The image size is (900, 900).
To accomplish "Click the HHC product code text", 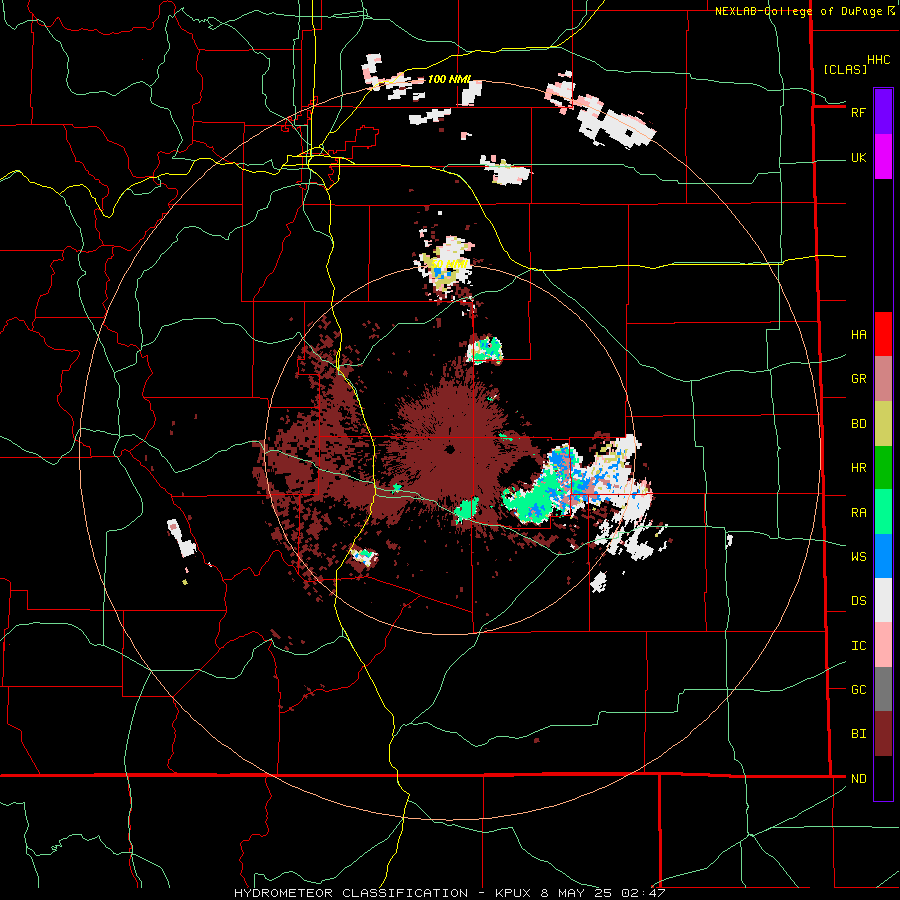I will pyautogui.click(x=878, y=60).
